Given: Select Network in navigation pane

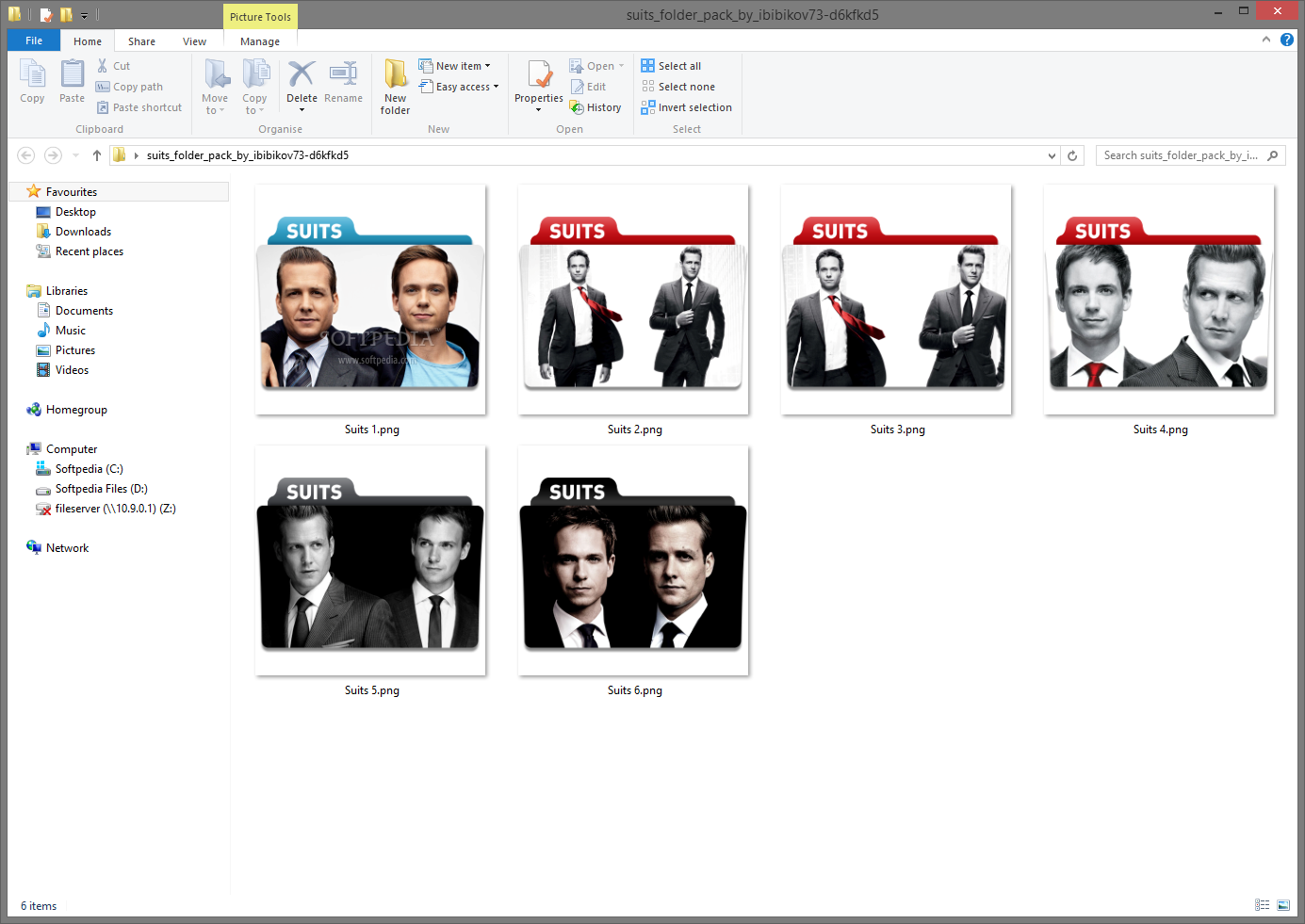Looking at the screenshot, I should click(67, 548).
